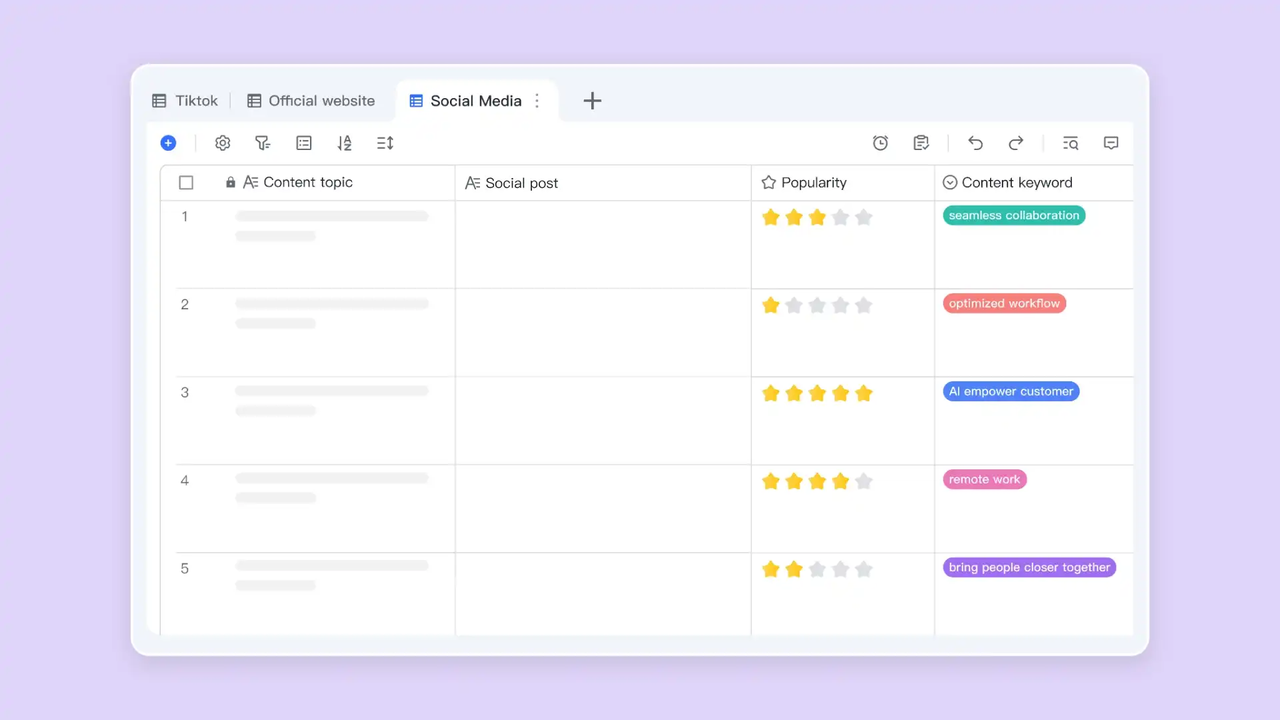Click the sort A-Z icon
The image size is (1280, 720).
click(345, 143)
